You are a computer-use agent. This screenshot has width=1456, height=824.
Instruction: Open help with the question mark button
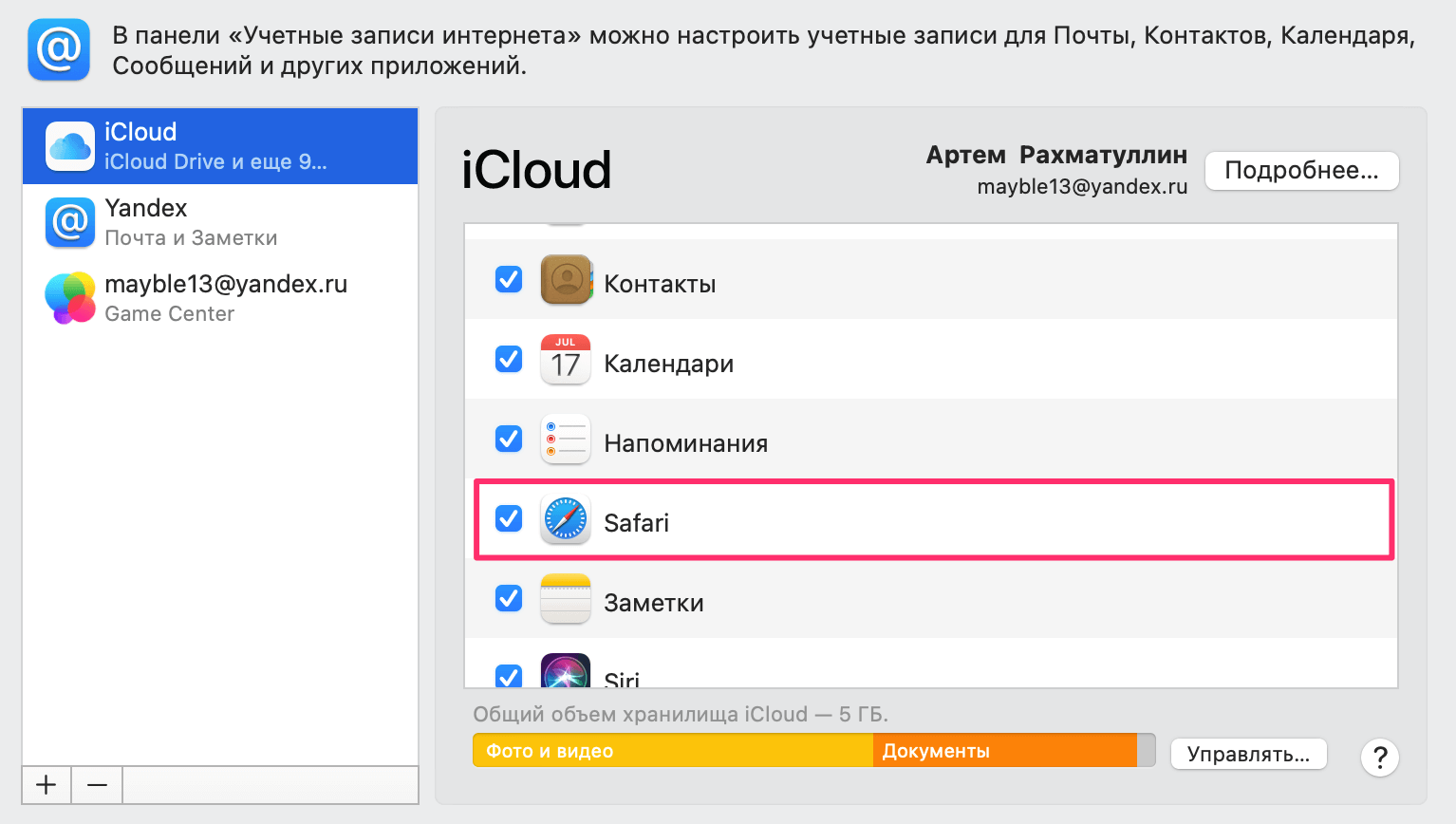[x=1380, y=758]
